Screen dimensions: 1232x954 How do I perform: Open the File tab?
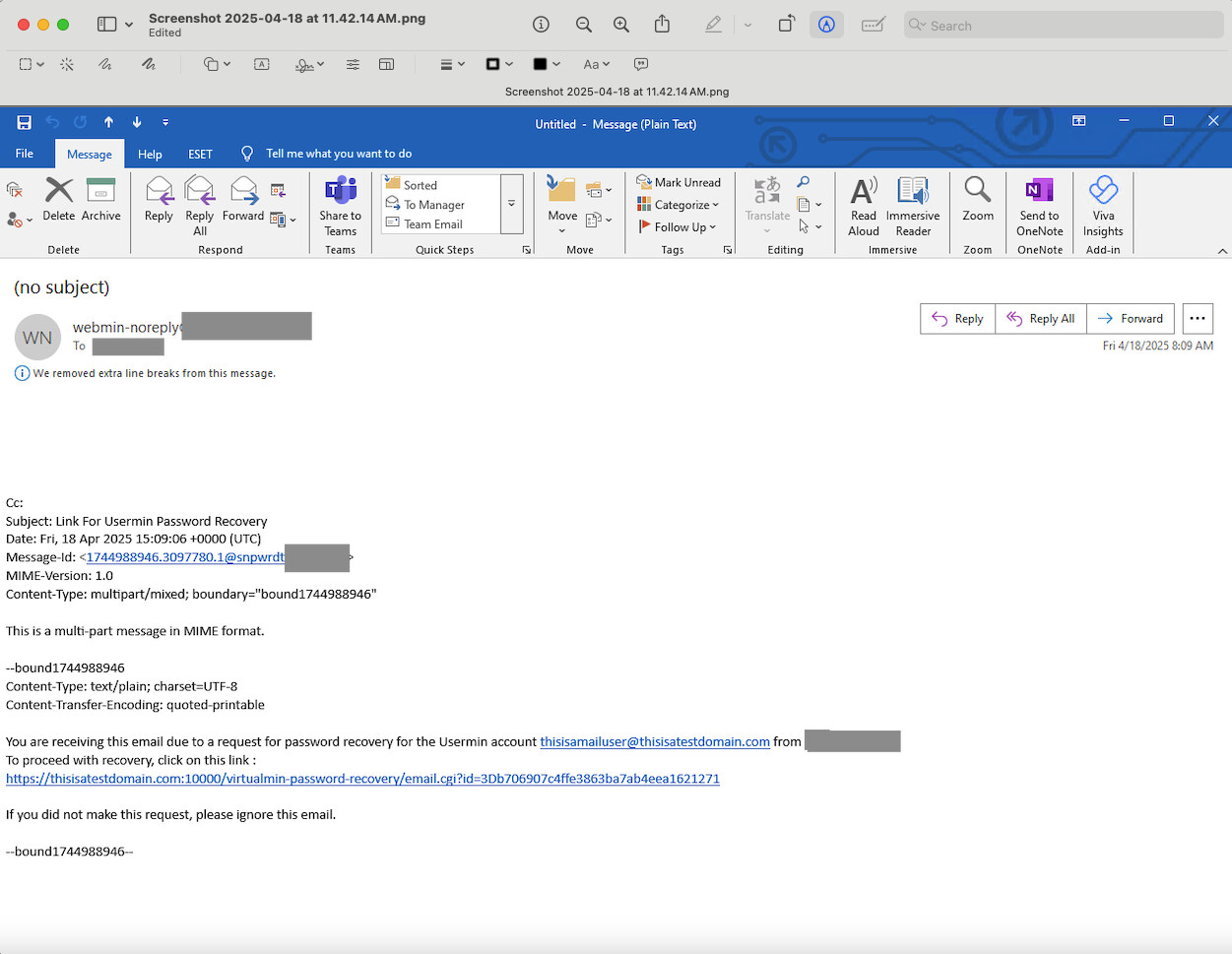coord(25,154)
